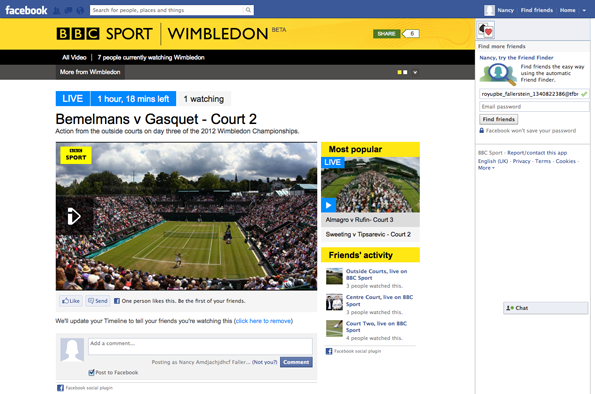Image resolution: width=595 pixels, height=394 pixels.
Task: Click the 1 hour, 18 mins left label
Action: coord(133,99)
